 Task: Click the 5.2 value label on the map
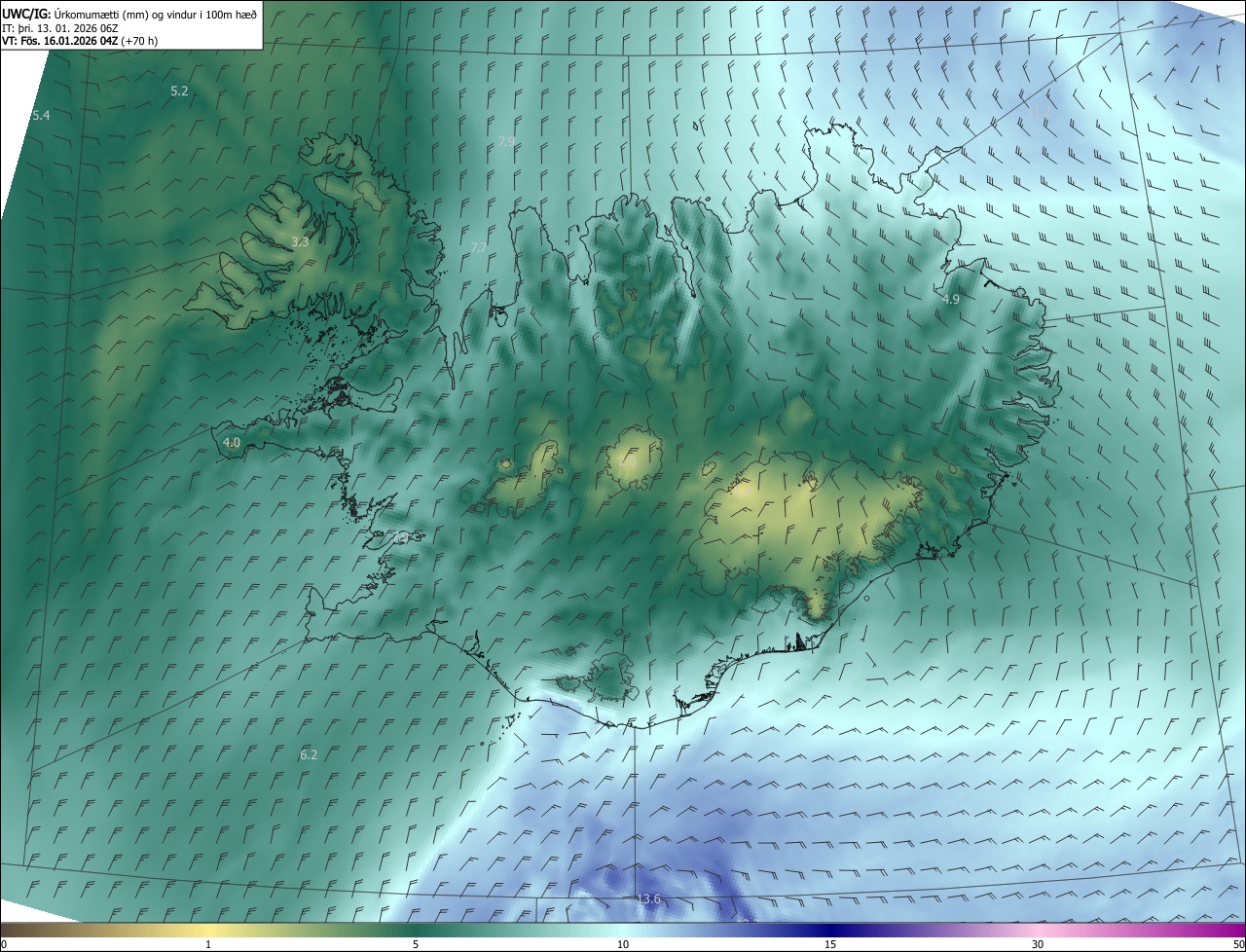(179, 91)
